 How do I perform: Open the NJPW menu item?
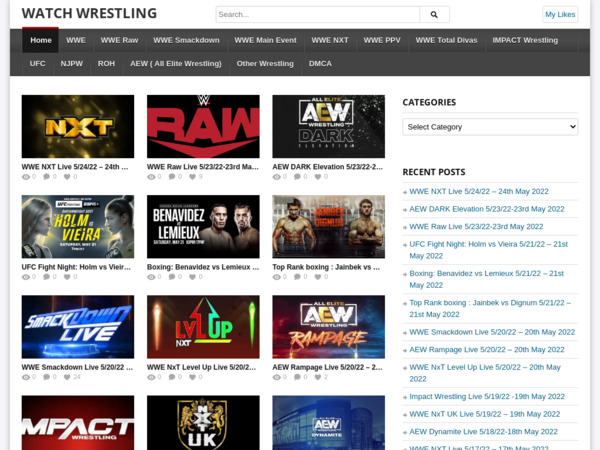point(72,64)
